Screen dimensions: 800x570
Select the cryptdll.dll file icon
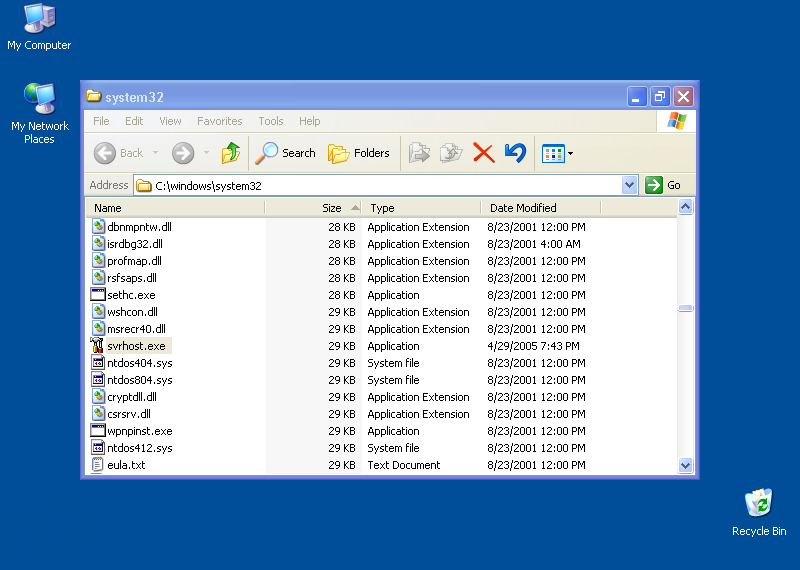[98, 396]
